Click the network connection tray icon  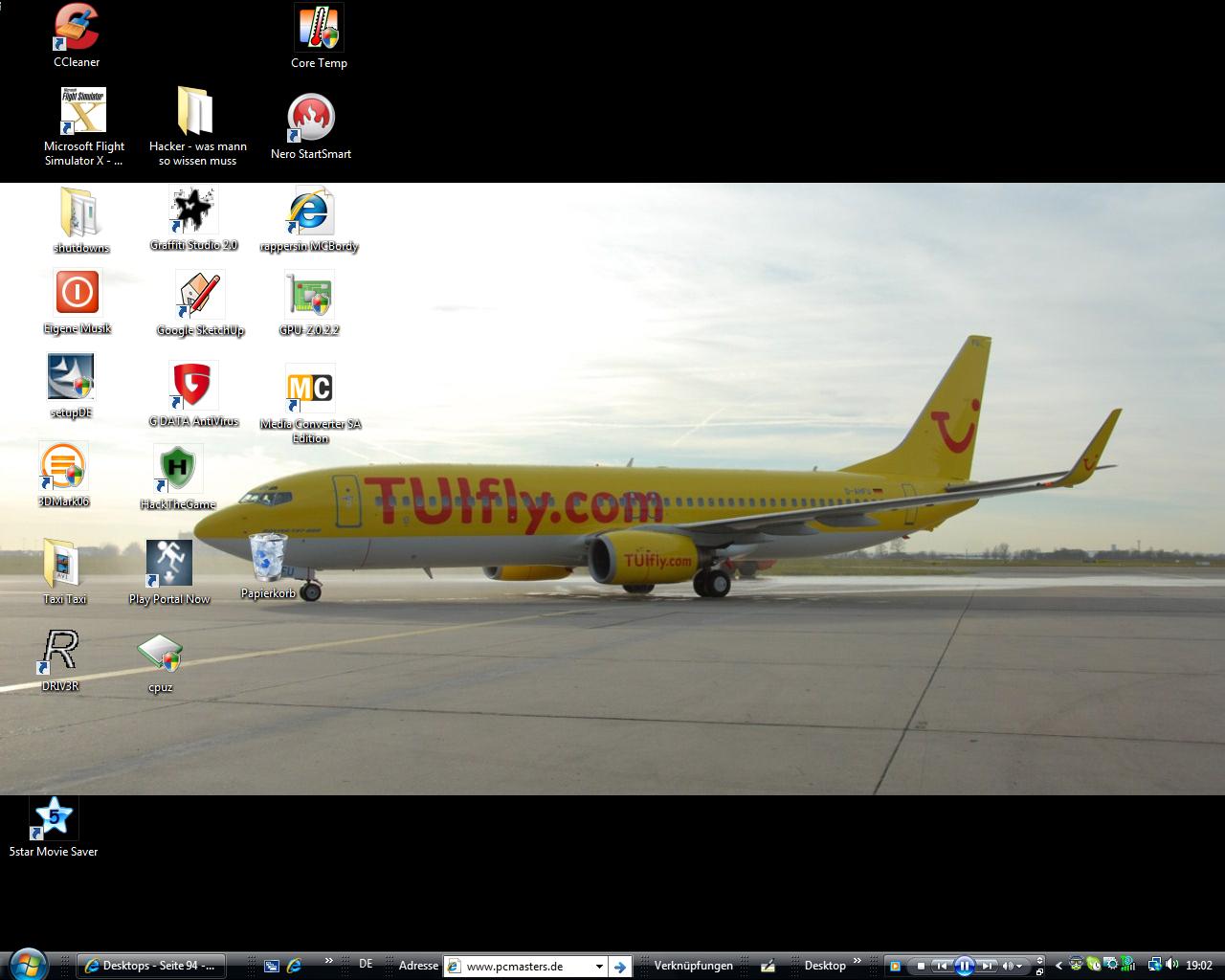click(x=1154, y=965)
